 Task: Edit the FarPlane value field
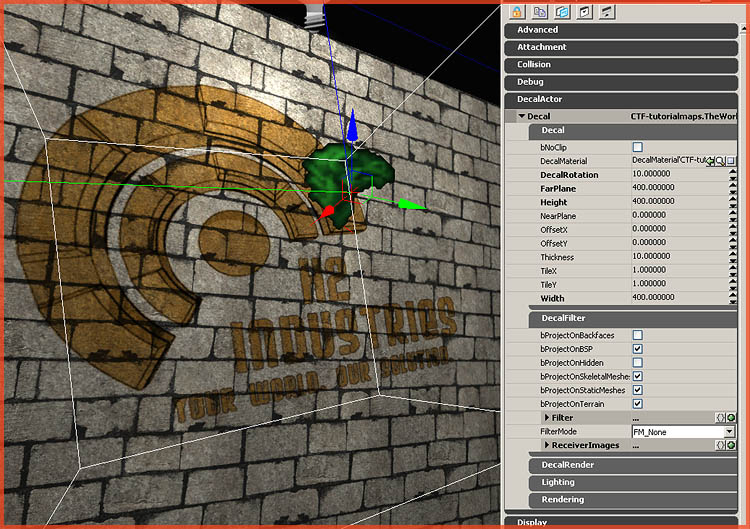point(679,188)
